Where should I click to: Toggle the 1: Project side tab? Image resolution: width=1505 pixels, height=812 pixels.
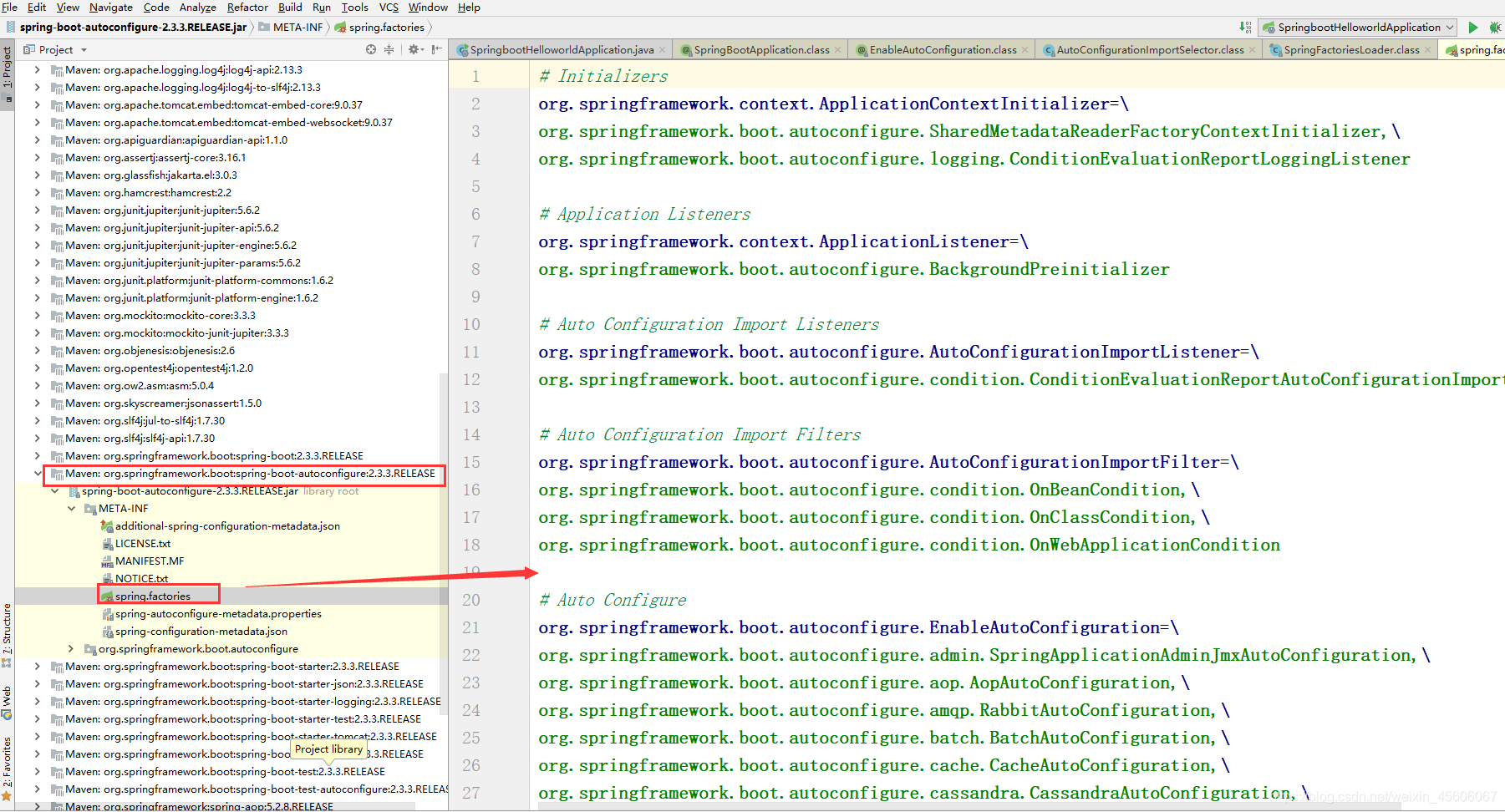pyautogui.click(x=7, y=74)
